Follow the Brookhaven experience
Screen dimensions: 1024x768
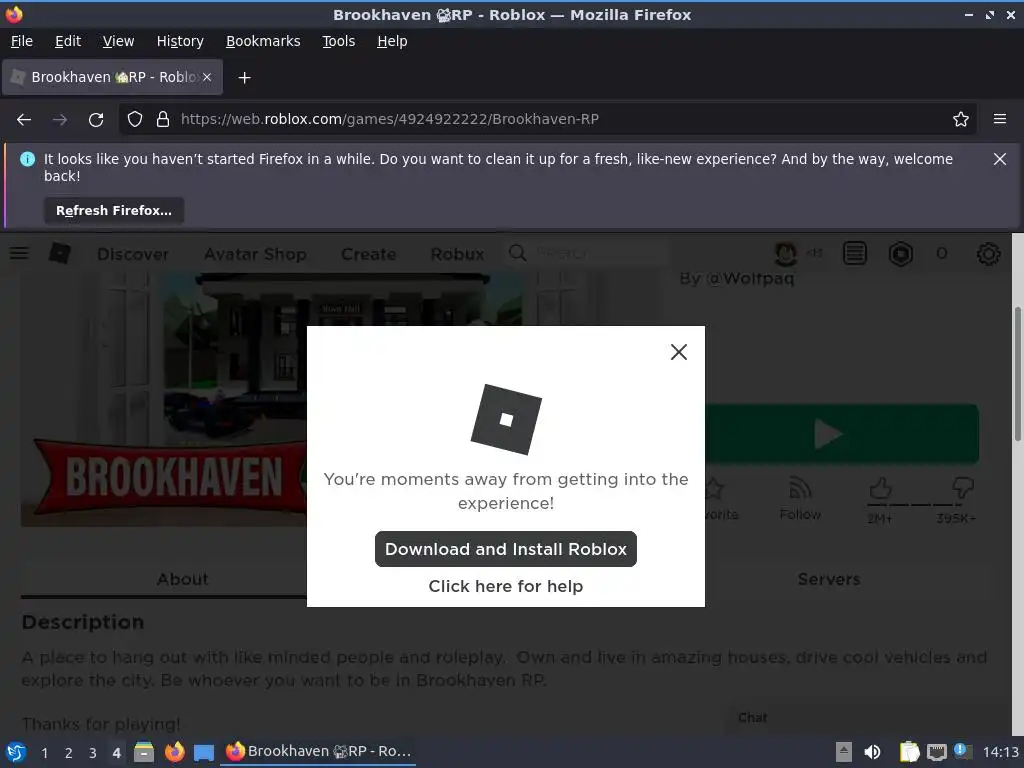coord(800,498)
